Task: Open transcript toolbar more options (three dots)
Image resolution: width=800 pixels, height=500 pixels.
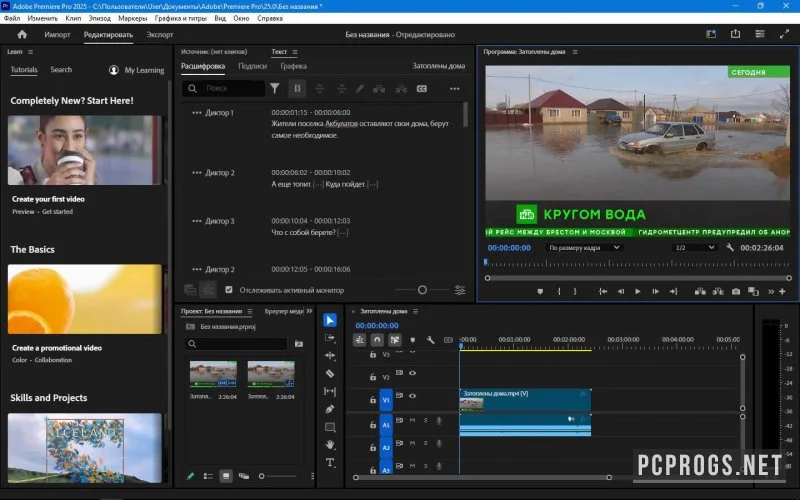Action: 455,89
